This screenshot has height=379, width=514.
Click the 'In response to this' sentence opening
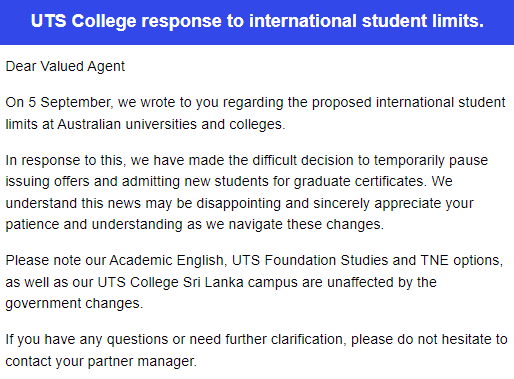(65, 160)
